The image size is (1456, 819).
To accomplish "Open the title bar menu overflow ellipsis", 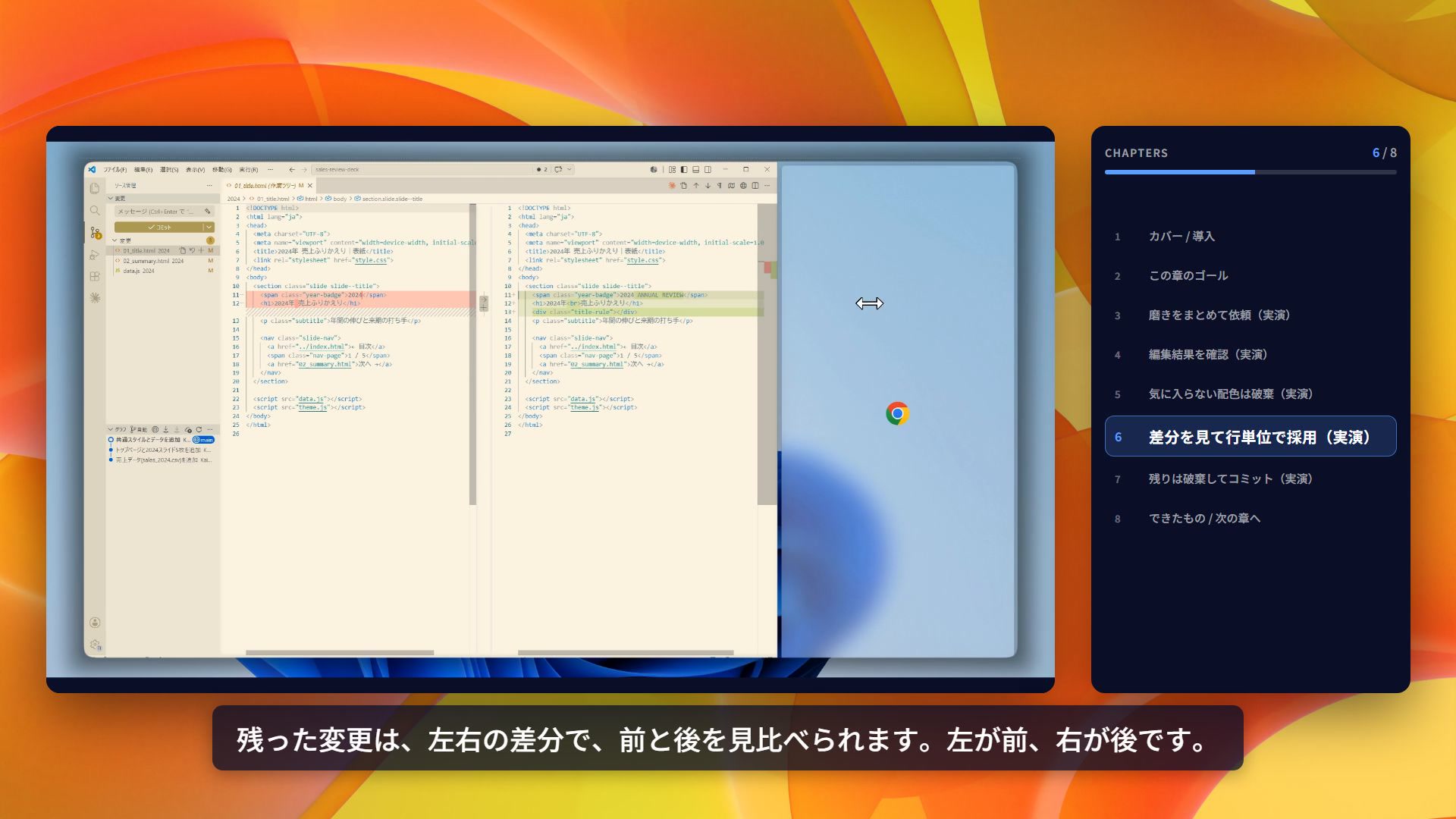I will (271, 169).
